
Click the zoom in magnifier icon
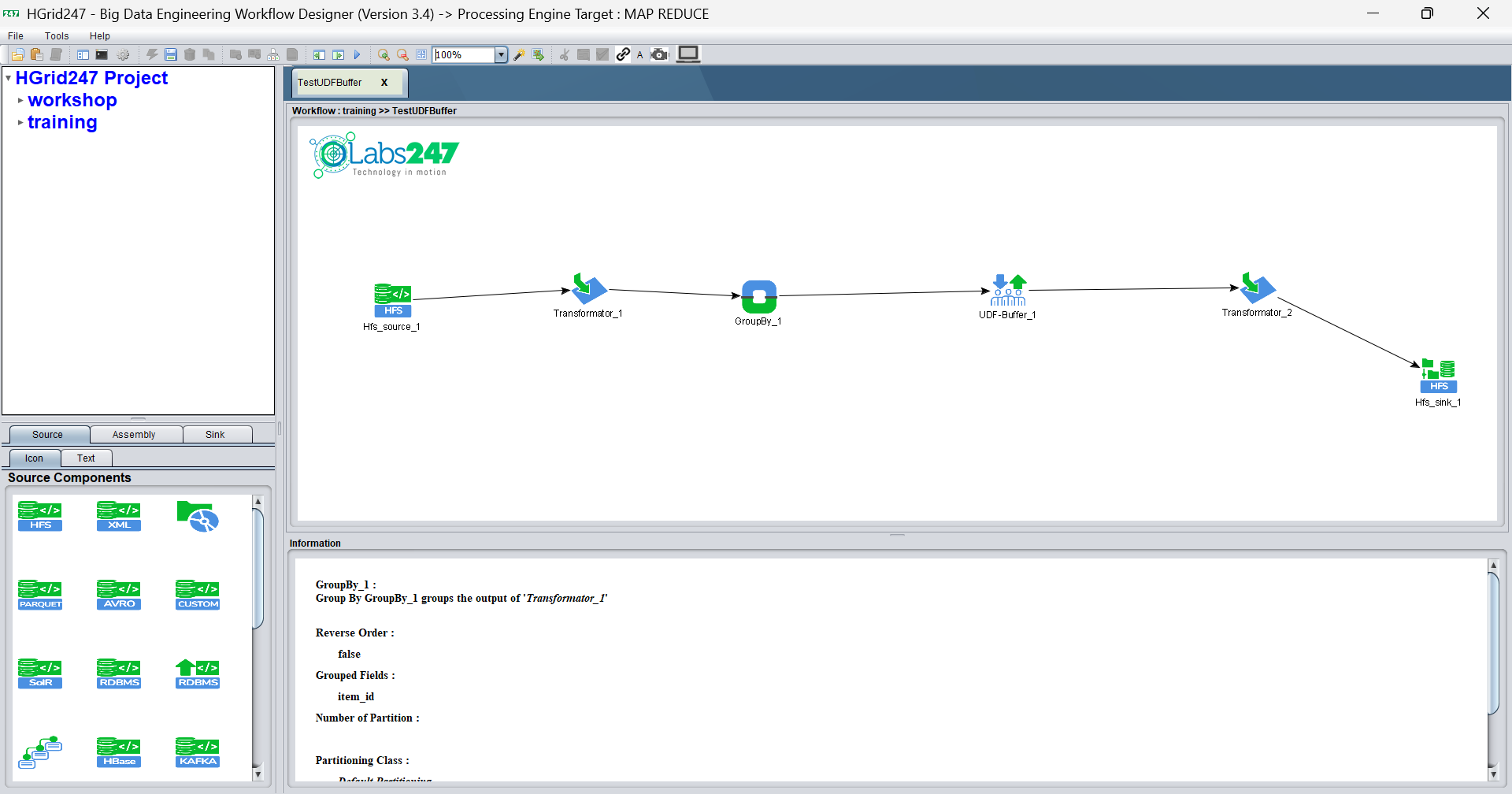click(x=384, y=54)
